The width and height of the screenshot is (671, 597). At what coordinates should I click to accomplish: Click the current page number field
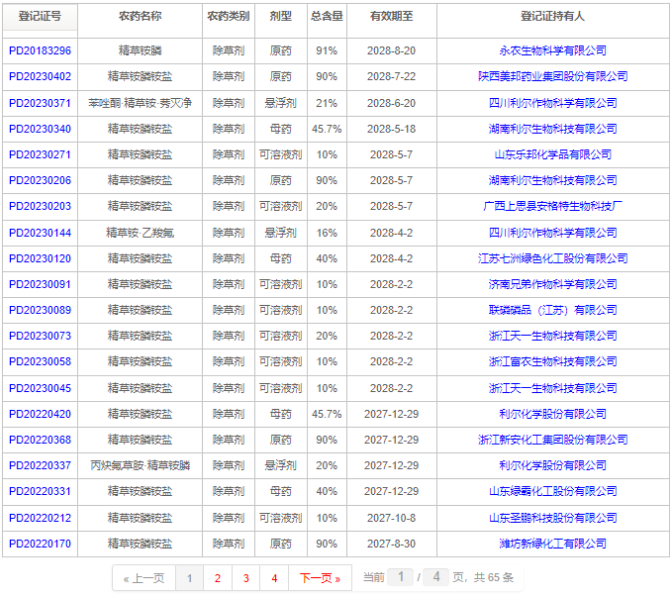click(401, 577)
